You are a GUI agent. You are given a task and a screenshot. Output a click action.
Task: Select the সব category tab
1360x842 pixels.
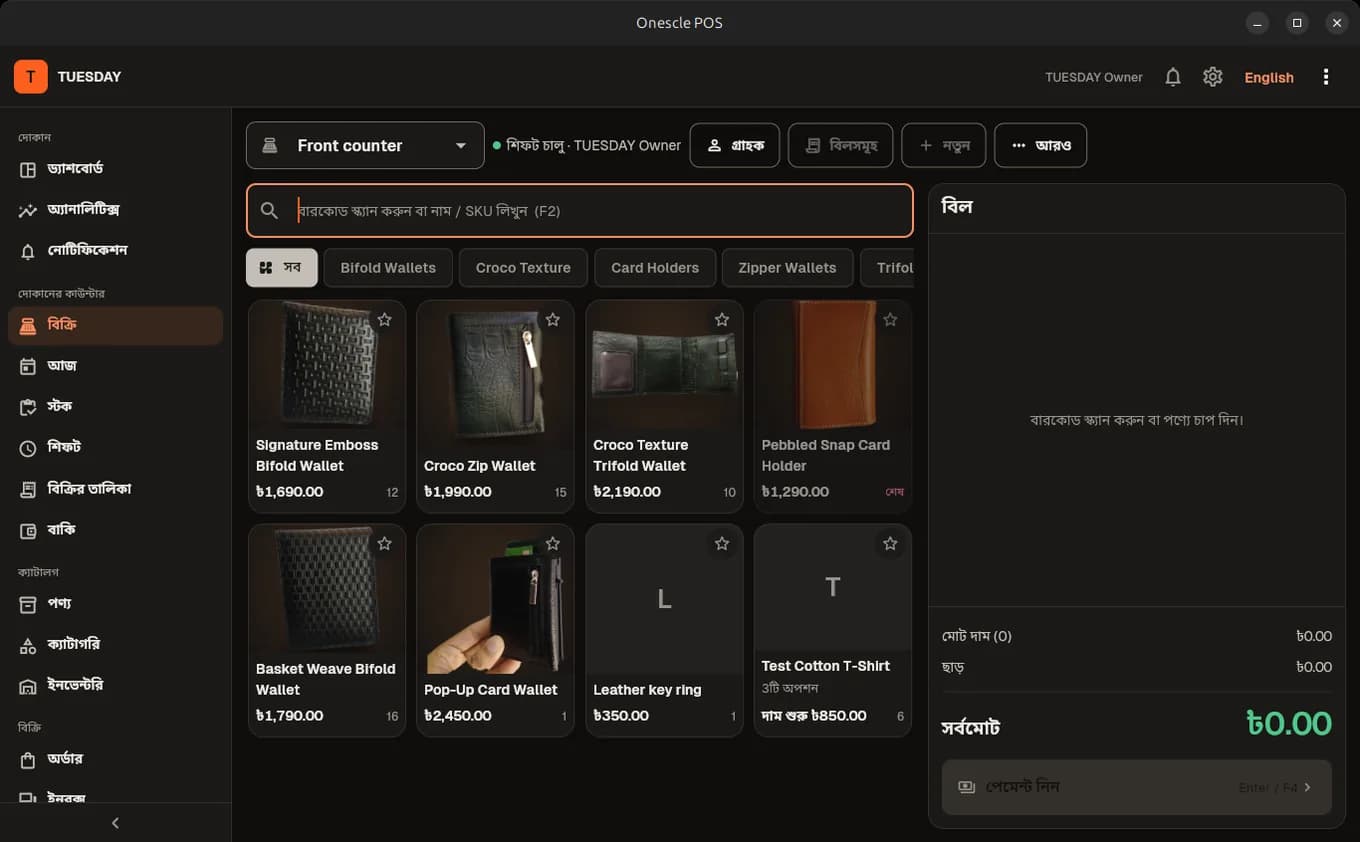(x=282, y=268)
